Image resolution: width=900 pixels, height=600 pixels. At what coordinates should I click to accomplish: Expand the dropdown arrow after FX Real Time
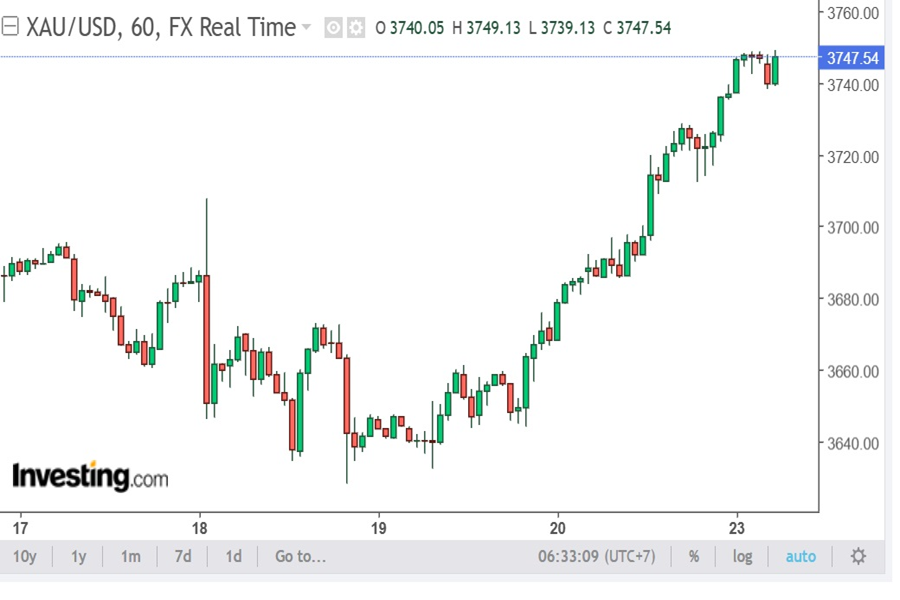tap(306, 27)
